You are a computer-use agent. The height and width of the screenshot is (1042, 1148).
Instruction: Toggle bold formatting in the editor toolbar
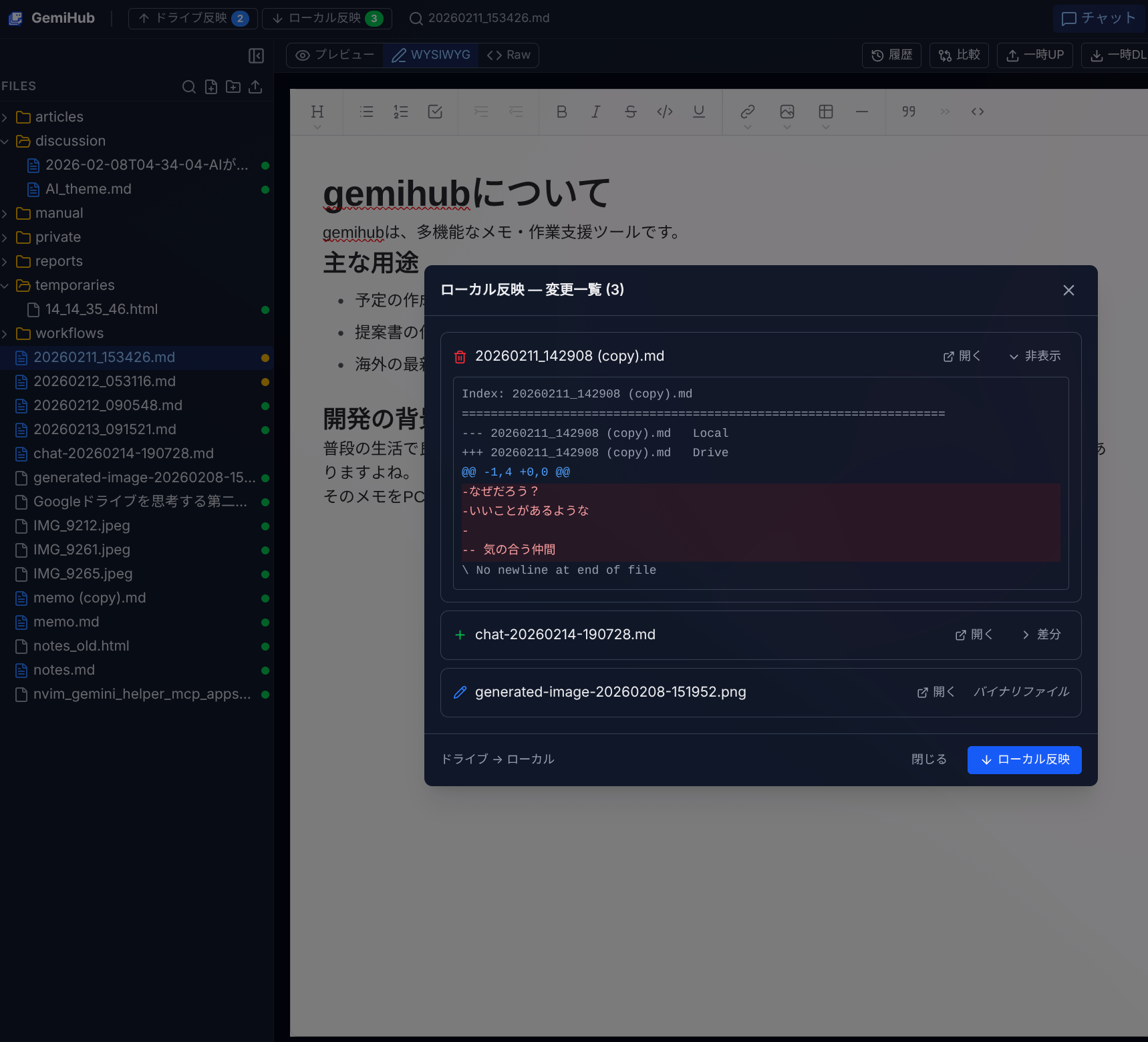point(561,112)
